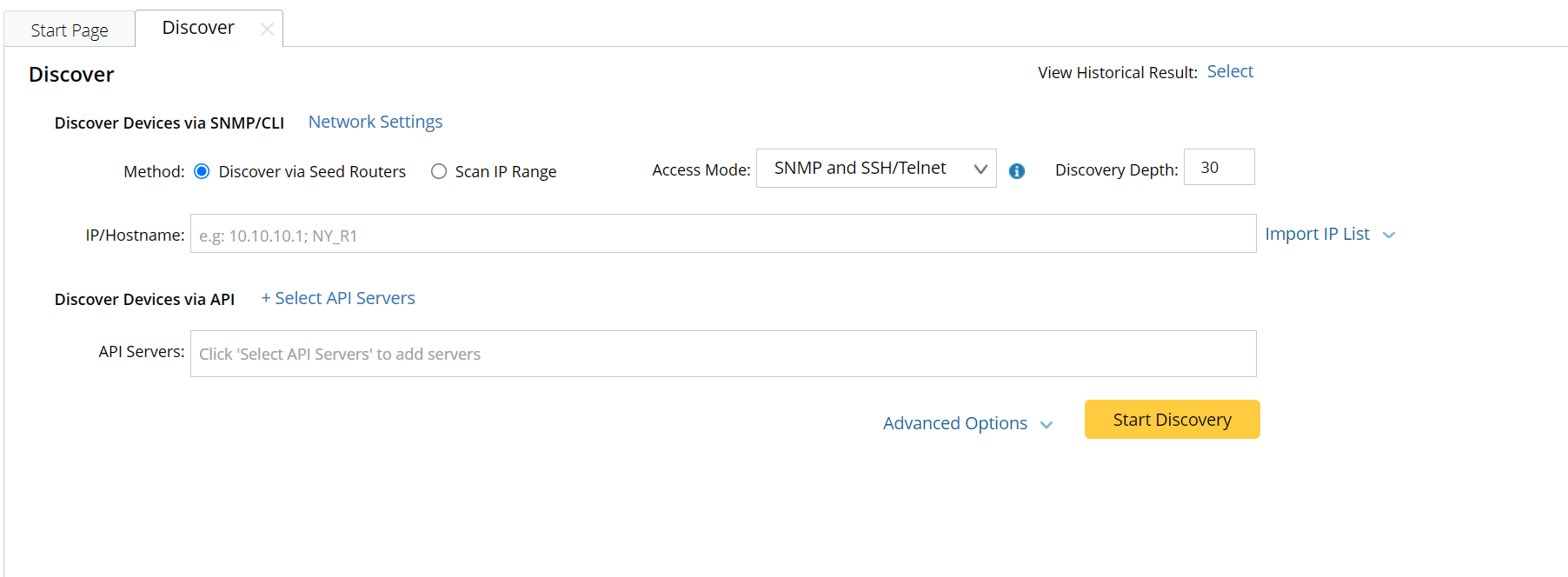This screenshot has width=1568, height=577.
Task: Click the Access Mode dropdown arrow
Action: tap(980, 169)
